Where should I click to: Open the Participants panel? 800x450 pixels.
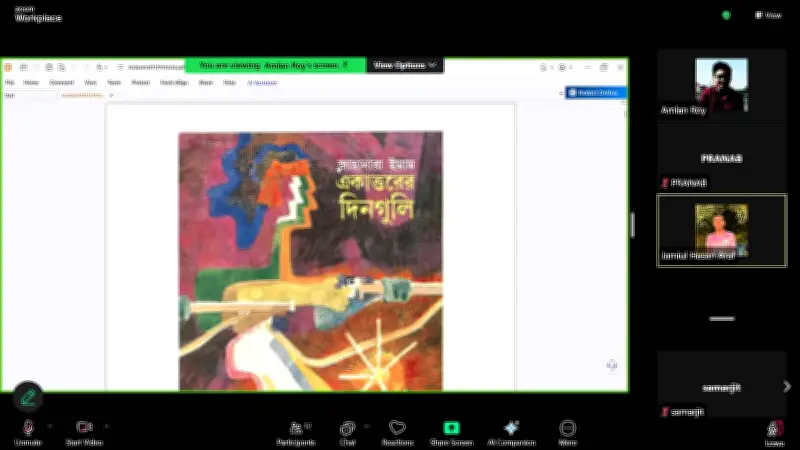point(296,428)
